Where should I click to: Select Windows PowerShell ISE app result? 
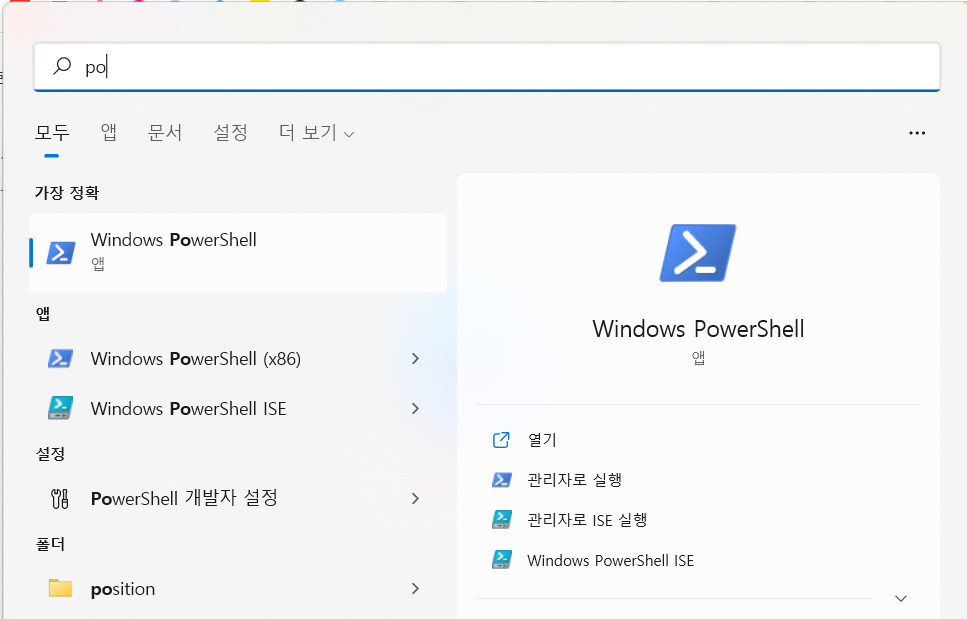pos(238,409)
